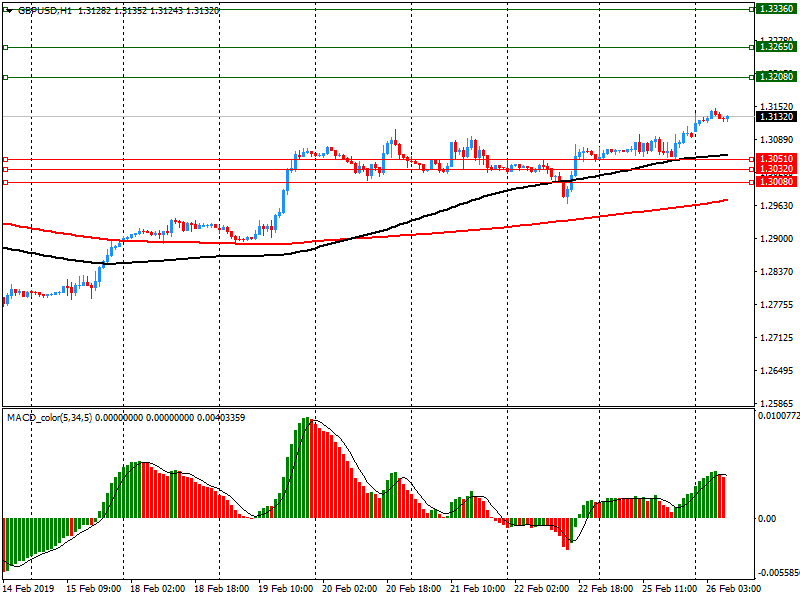Click the red 1.30510 price level tag
Image resolution: width=800 pixels, height=600 pixels.
click(776, 159)
